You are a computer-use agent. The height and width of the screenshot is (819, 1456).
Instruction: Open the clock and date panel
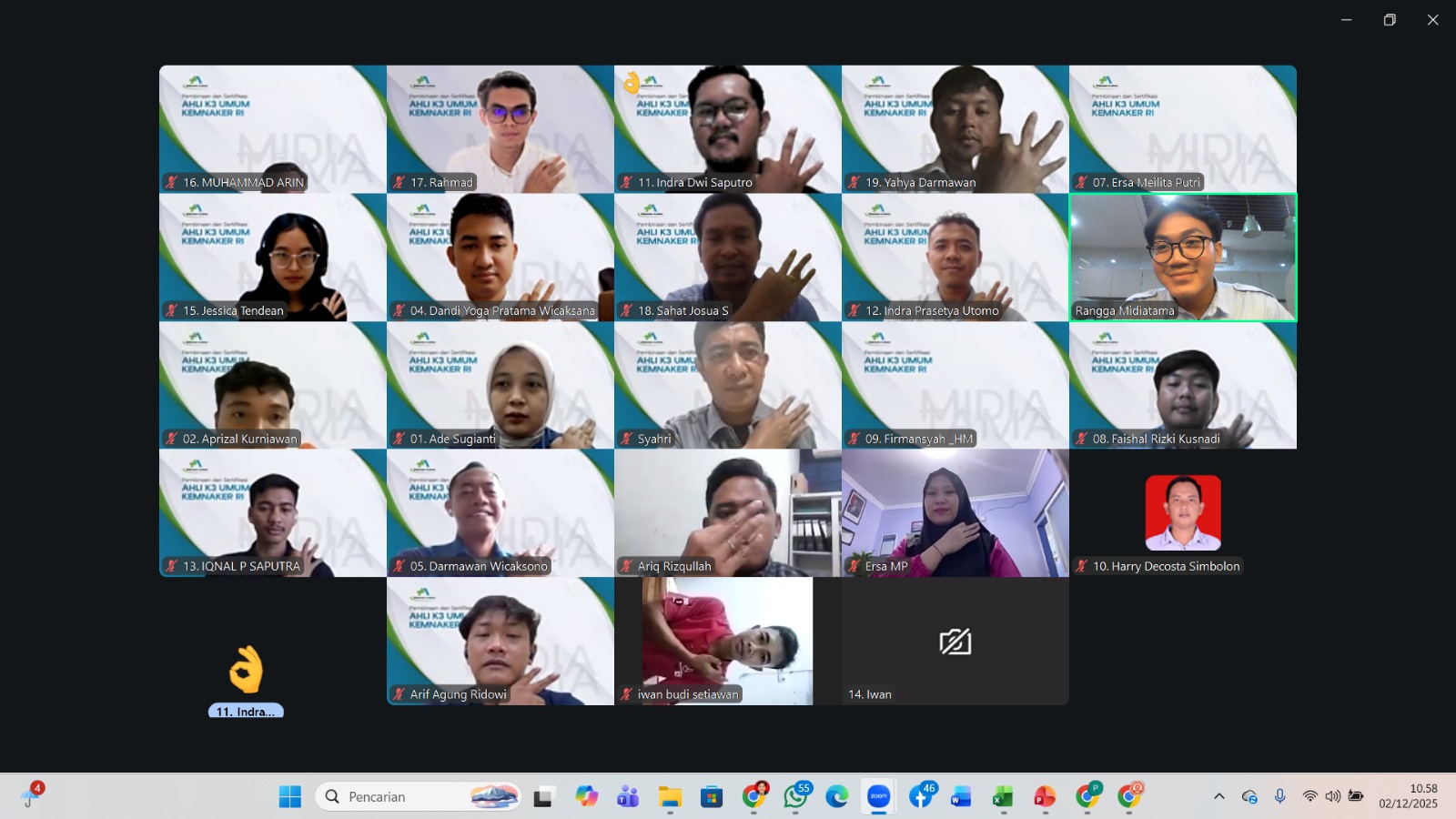[x=1408, y=796]
